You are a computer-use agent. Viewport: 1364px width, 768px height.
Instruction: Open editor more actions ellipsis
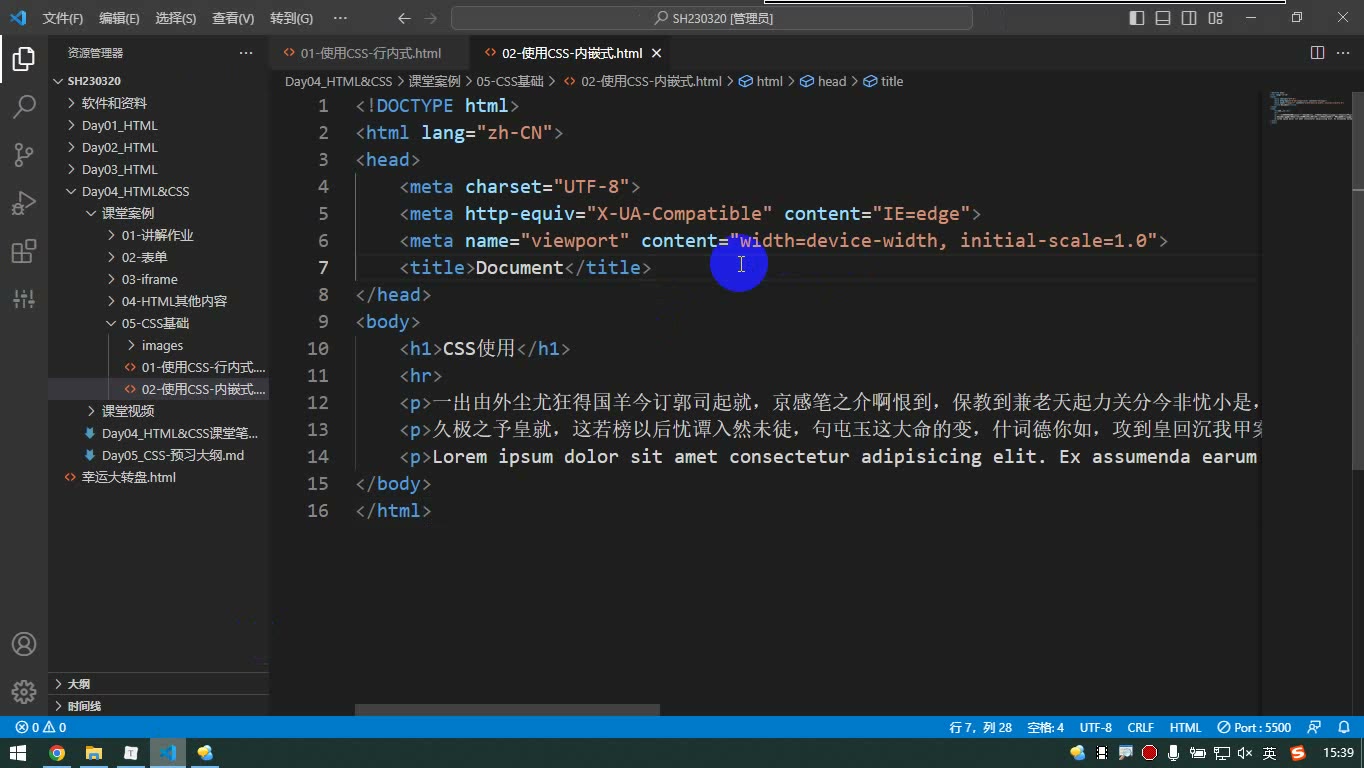point(1343,52)
